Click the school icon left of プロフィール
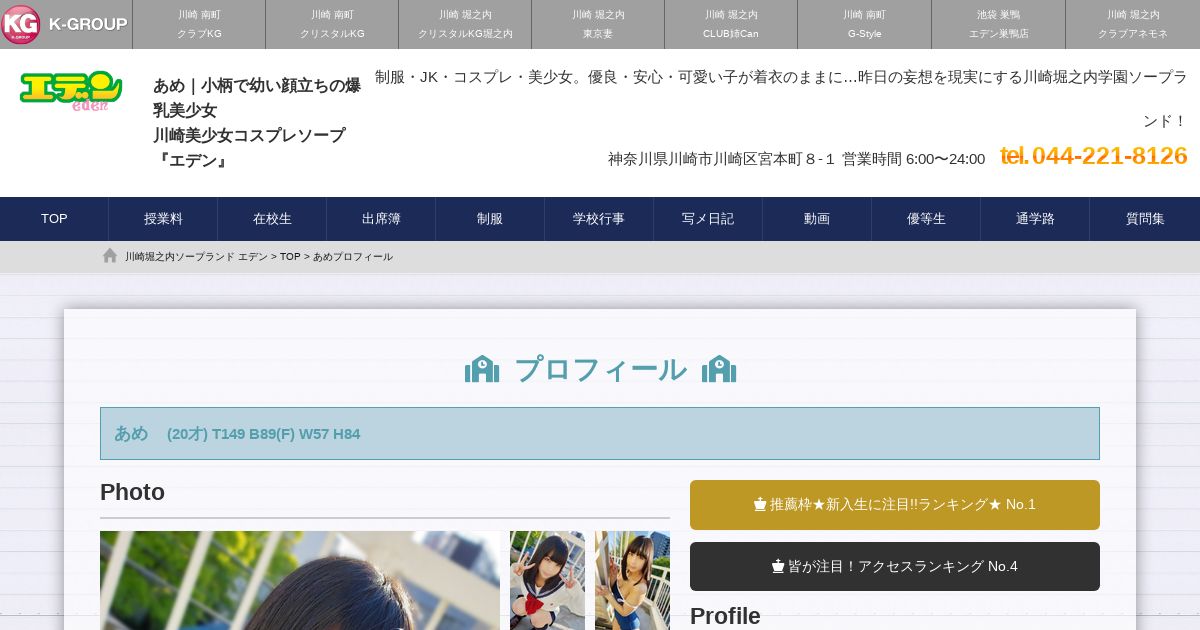Image resolution: width=1200 pixels, height=630 pixels. tap(482, 369)
